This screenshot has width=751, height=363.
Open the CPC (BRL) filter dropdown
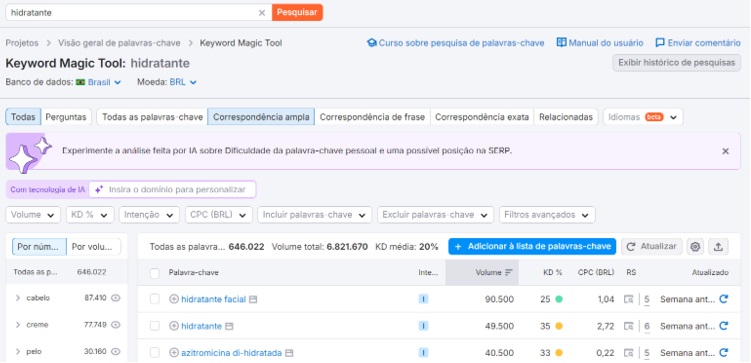pos(218,215)
